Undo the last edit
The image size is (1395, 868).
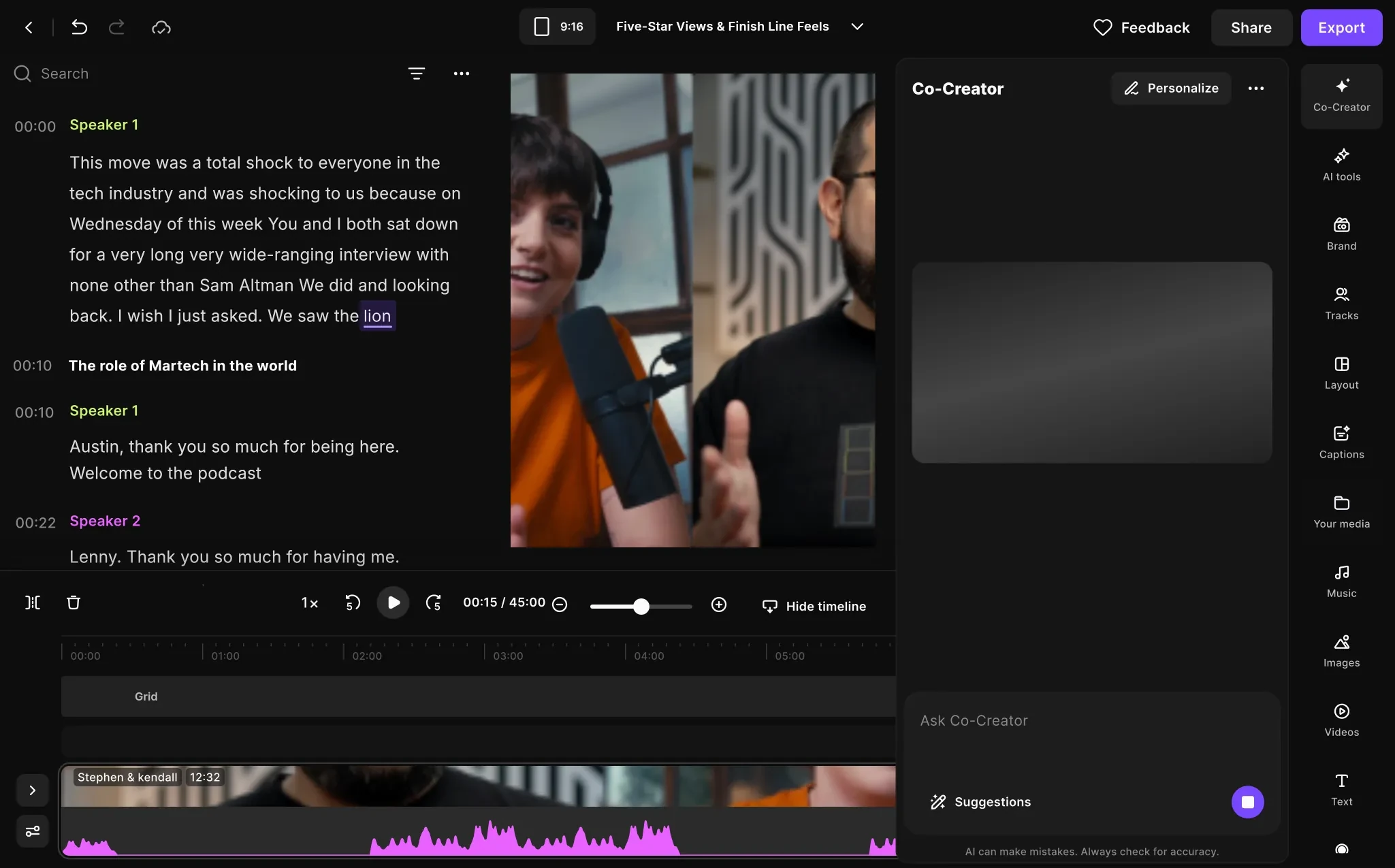click(x=80, y=27)
